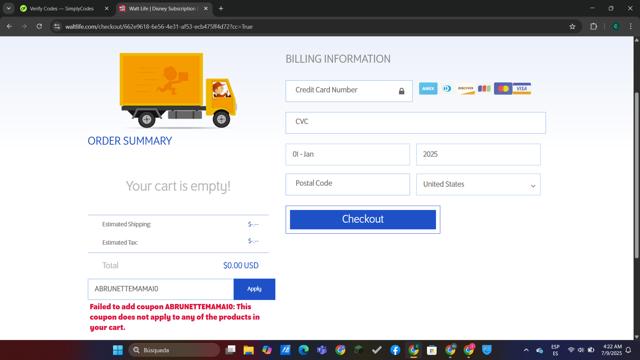The height and width of the screenshot is (360, 640).
Task: Click the lock icon in card field
Action: [402, 91]
